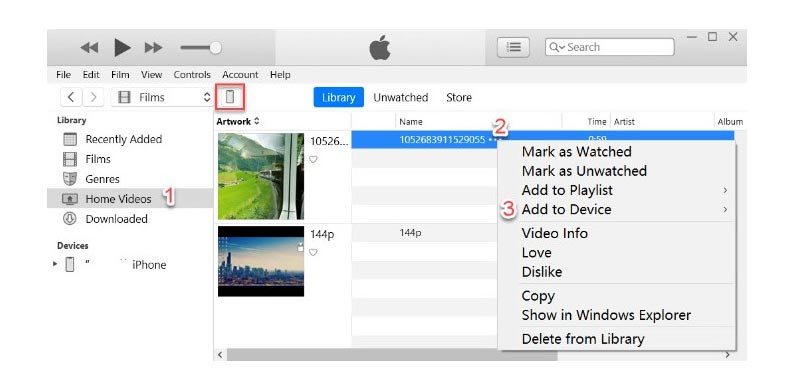Click the city skyline 144p thumbnail

pos(261,261)
